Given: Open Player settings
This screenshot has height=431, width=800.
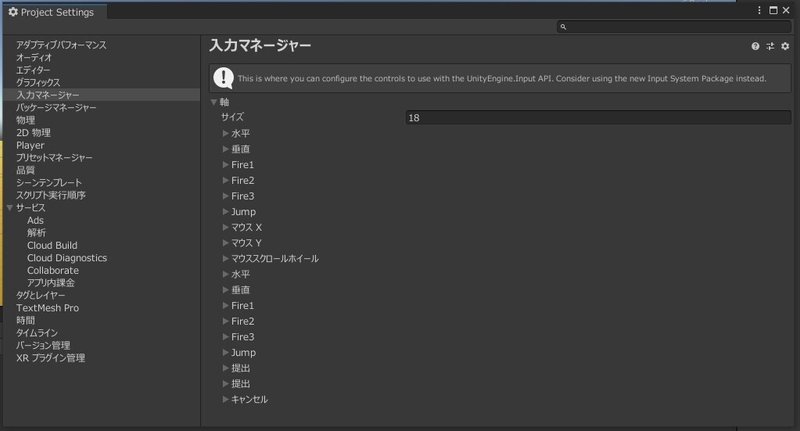Looking at the screenshot, I should click(x=30, y=145).
